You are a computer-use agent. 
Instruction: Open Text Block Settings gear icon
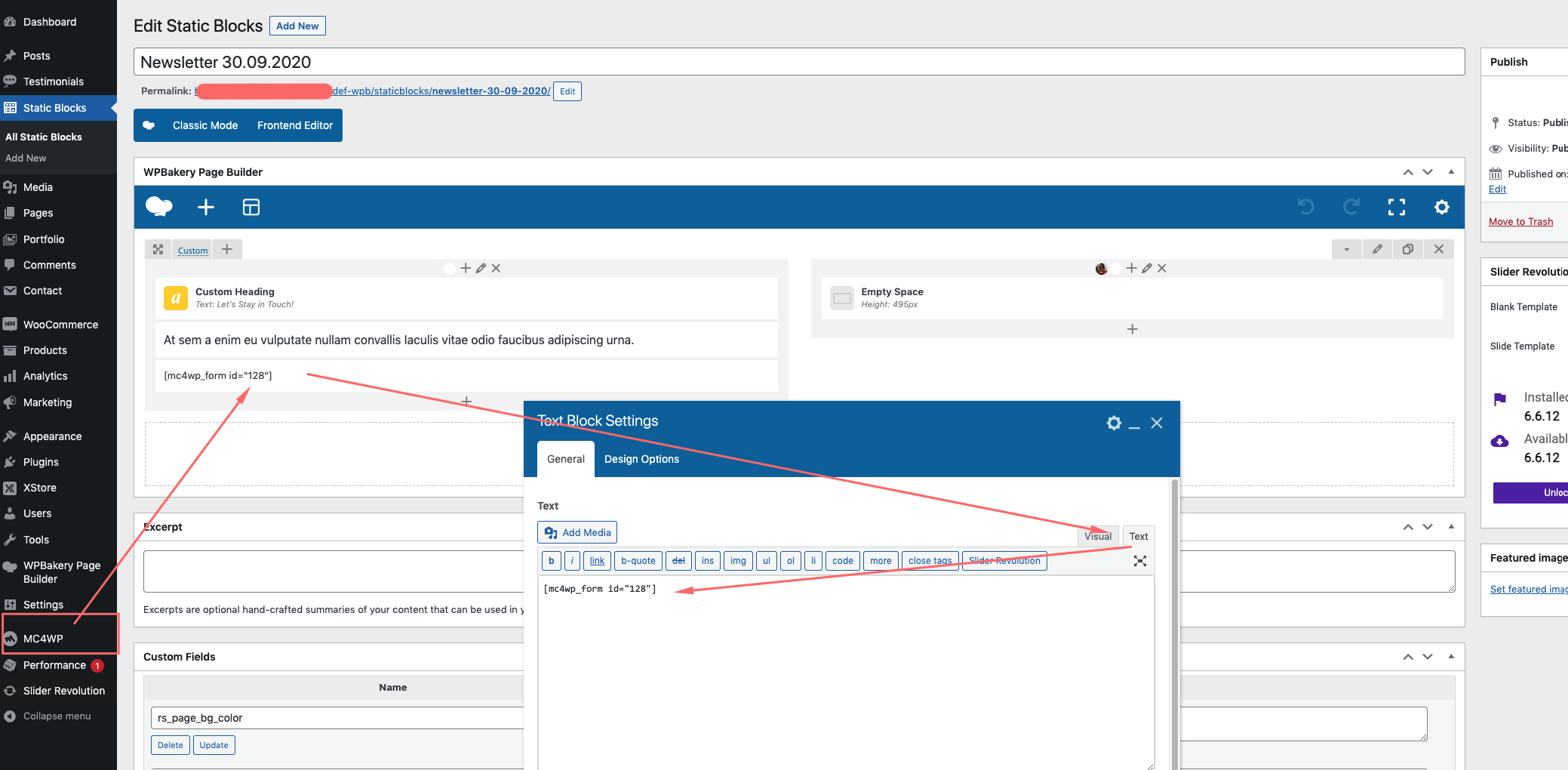[x=1114, y=423]
